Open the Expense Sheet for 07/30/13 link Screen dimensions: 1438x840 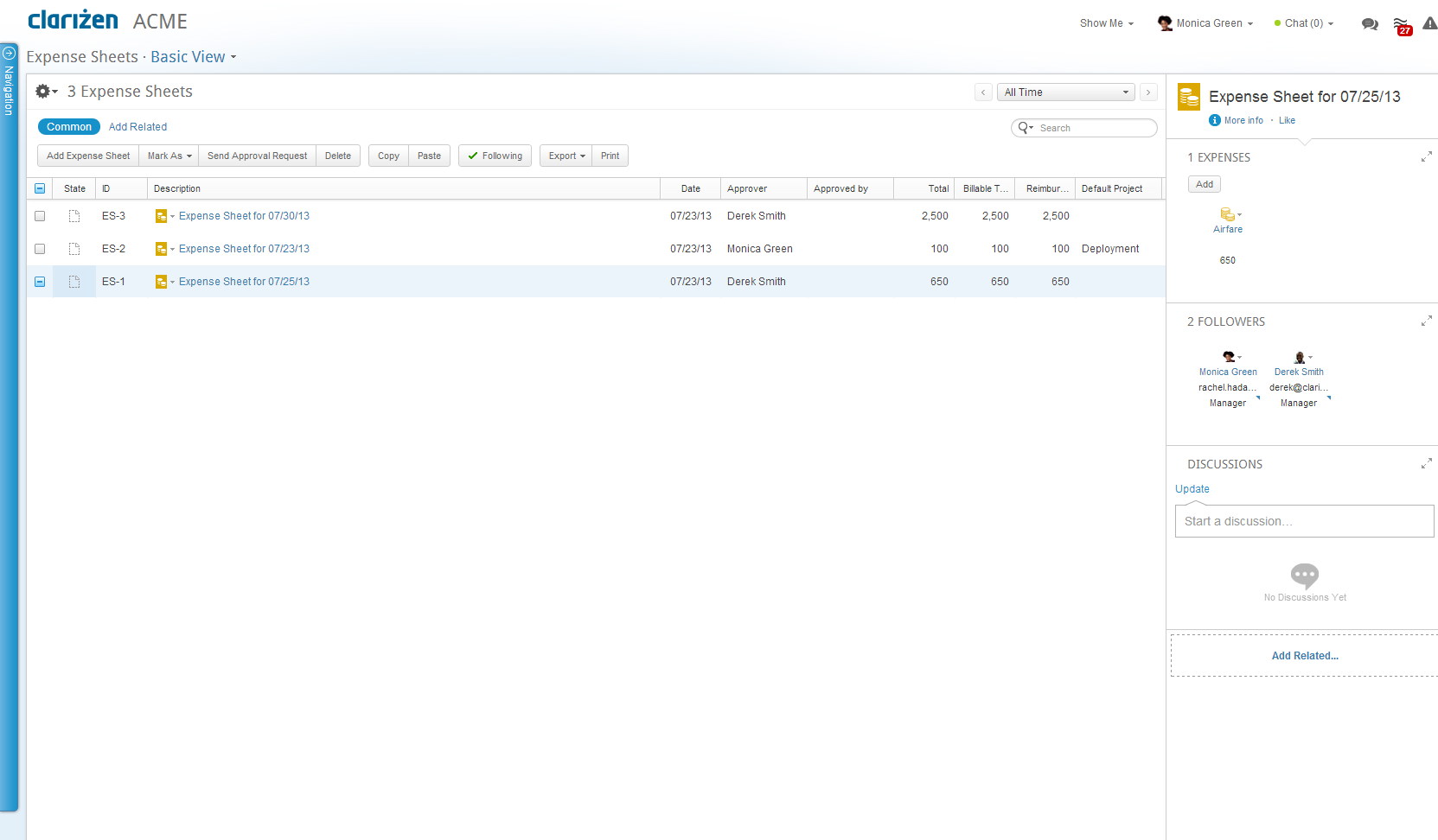245,216
